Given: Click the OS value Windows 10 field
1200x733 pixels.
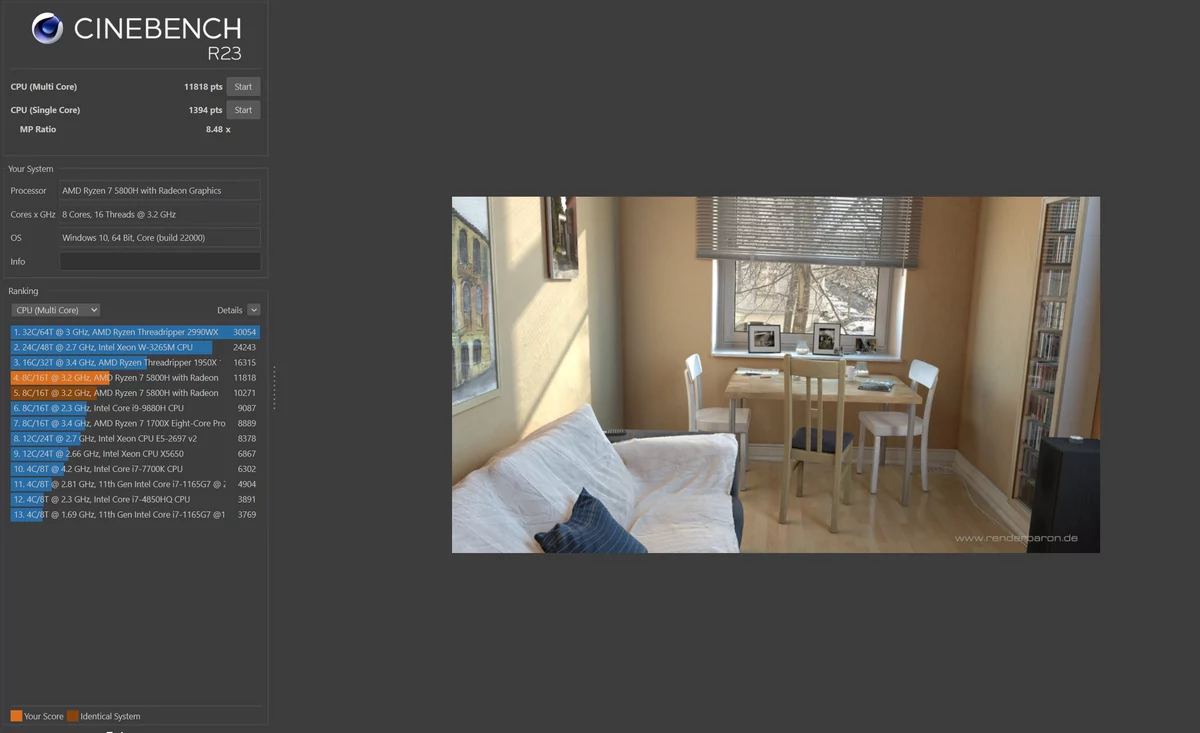Looking at the screenshot, I should pos(160,238).
